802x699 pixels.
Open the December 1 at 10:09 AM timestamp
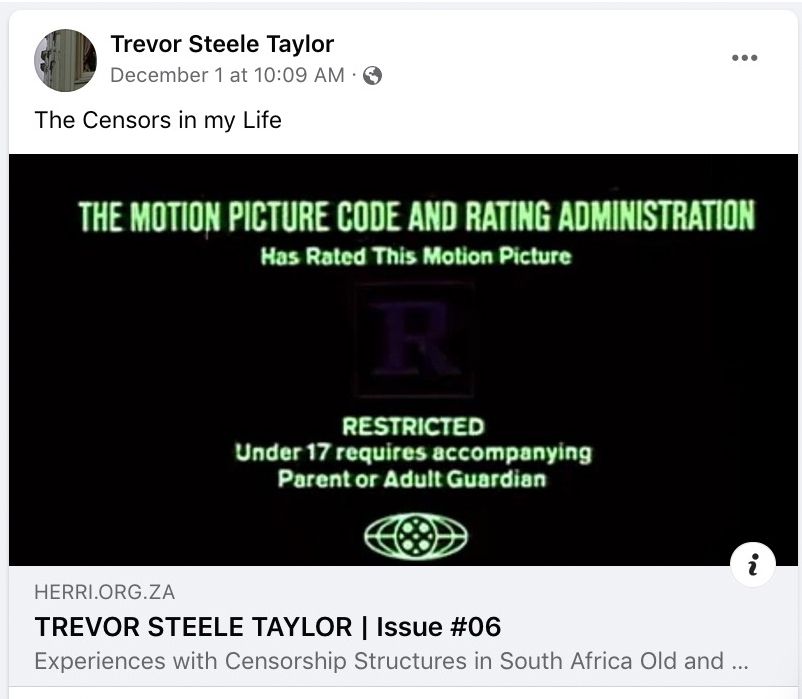[227, 76]
